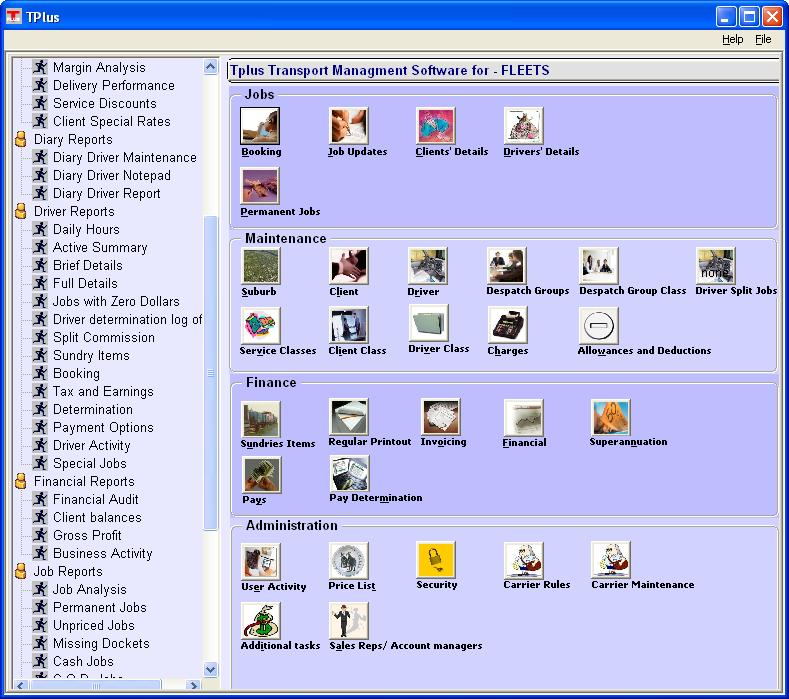The height and width of the screenshot is (699, 789).
Task: Open Permanent Jobs icon in Jobs group
Action: (x=260, y=186)
